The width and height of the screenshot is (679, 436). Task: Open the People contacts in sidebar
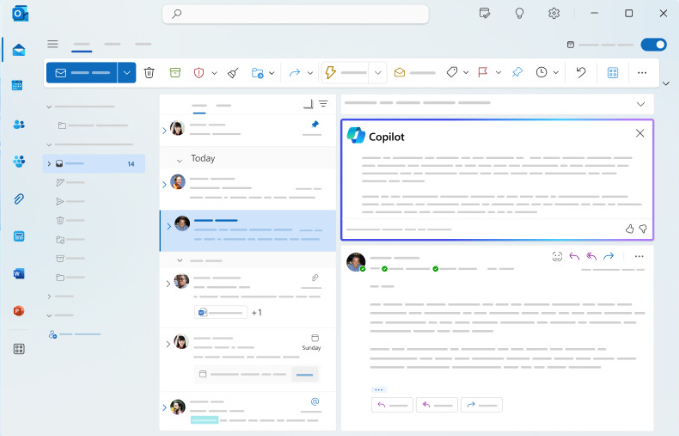(x=19, y=125)
